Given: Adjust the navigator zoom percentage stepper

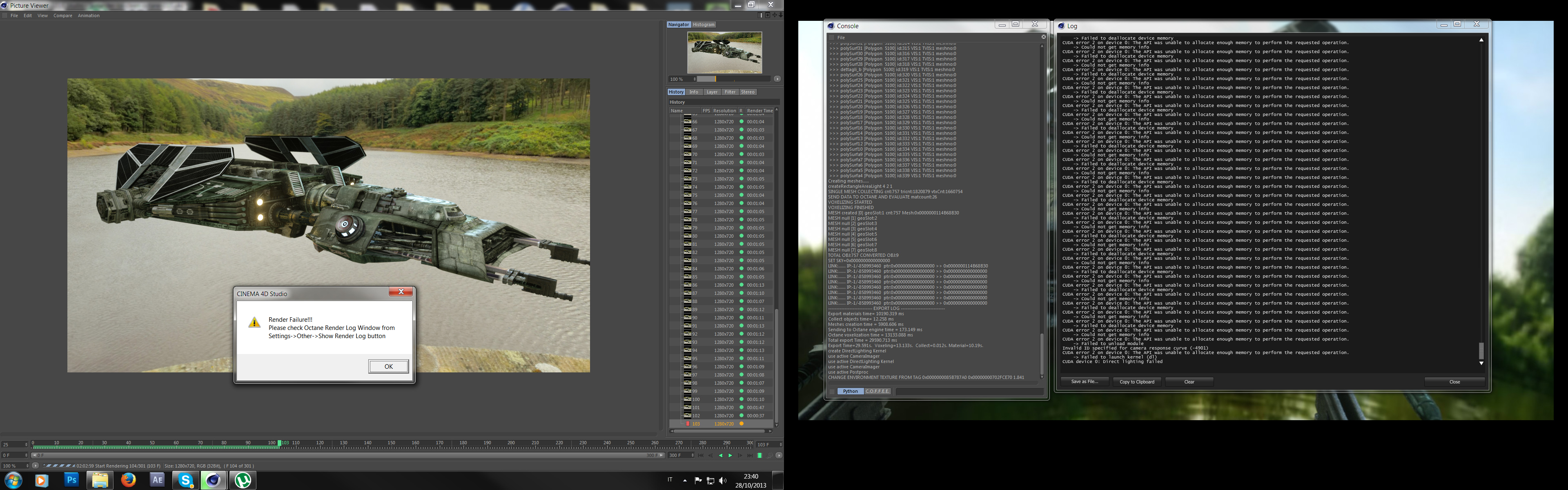Looking at the screenshot, I should [x=694, y=79].
